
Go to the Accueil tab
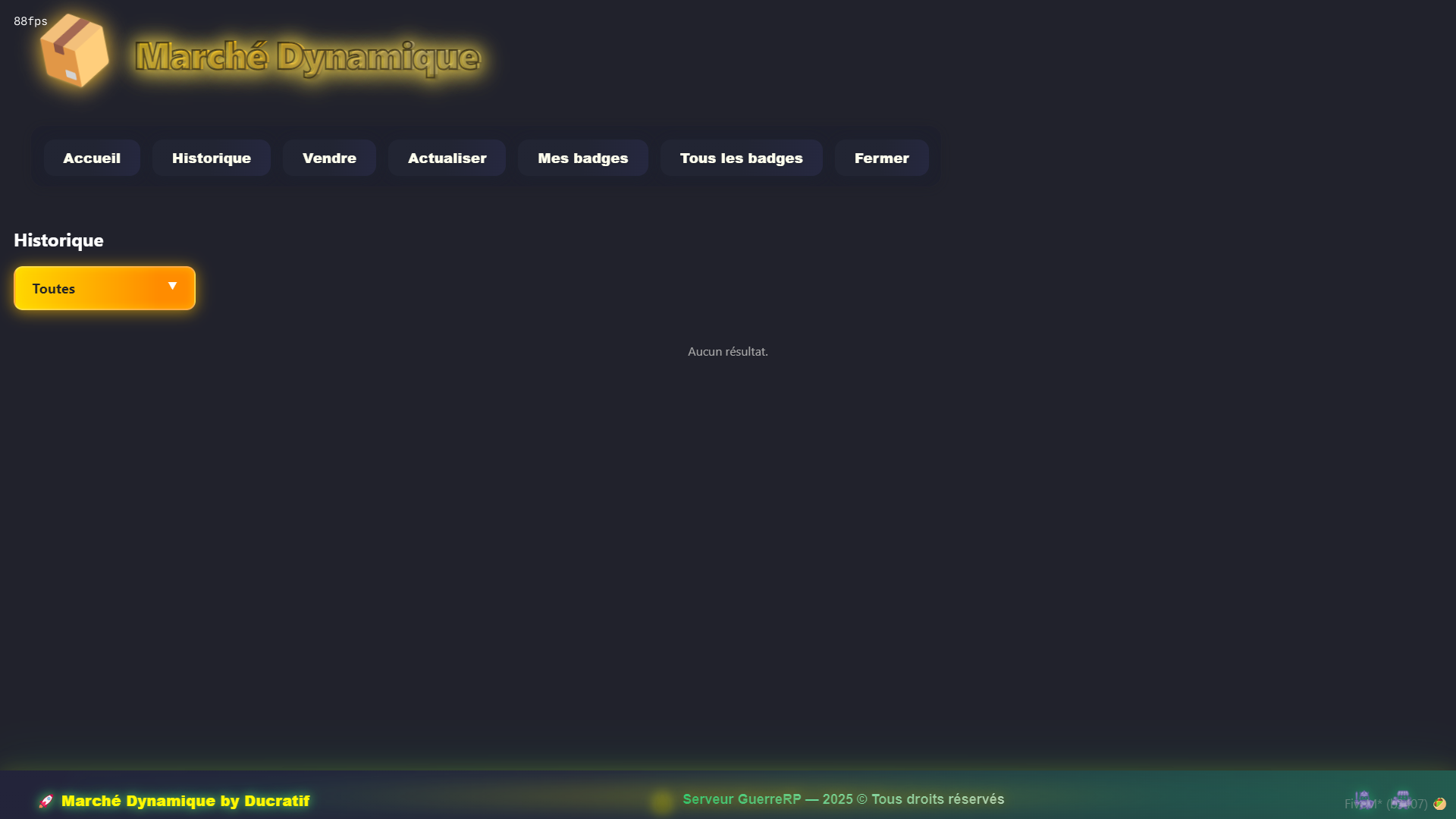tap(92, 158)
